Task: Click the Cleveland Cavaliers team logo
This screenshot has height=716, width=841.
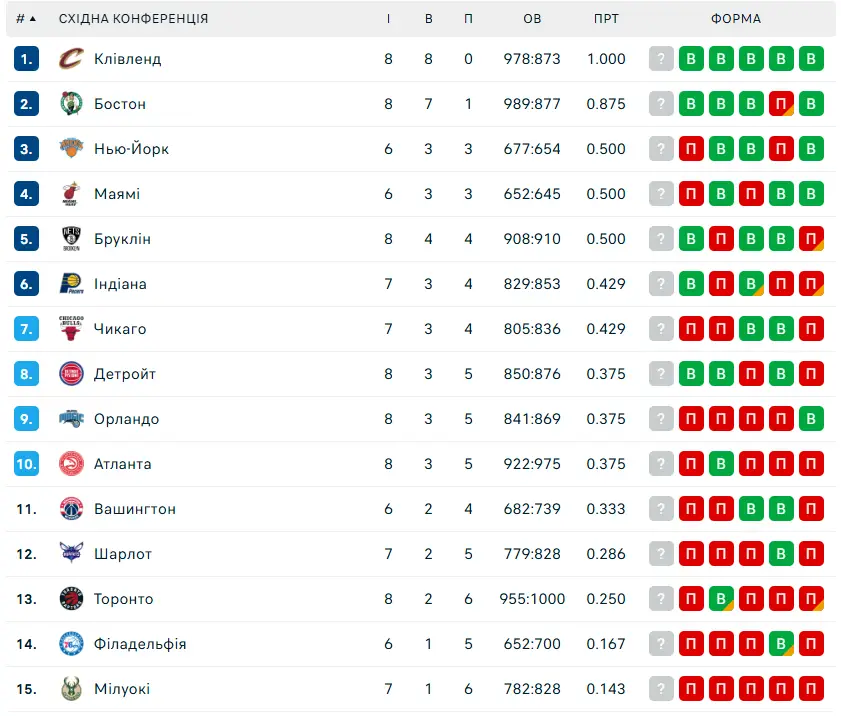Action: tap(71, 58)
